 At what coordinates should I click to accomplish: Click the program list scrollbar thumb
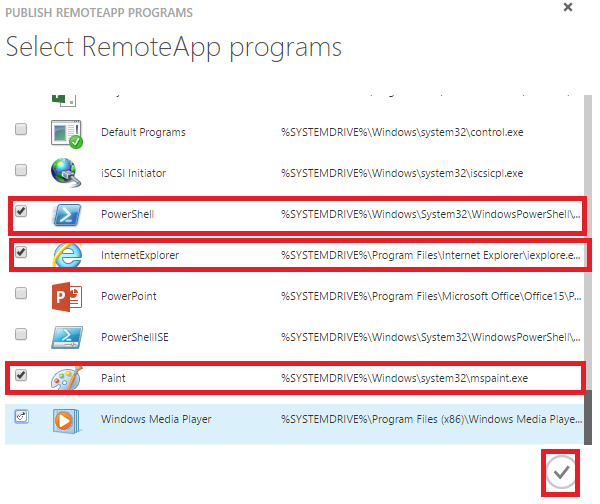coord(588,417)
